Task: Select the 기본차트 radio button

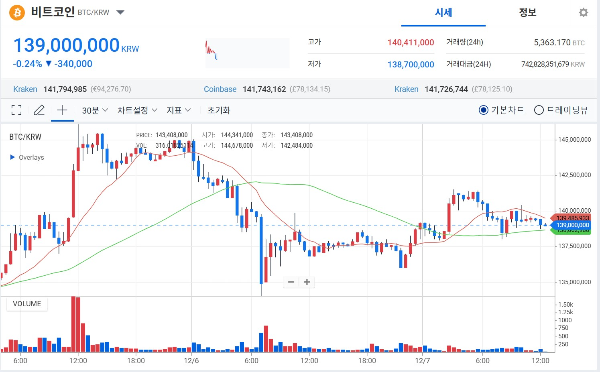Action: [484, 110]
